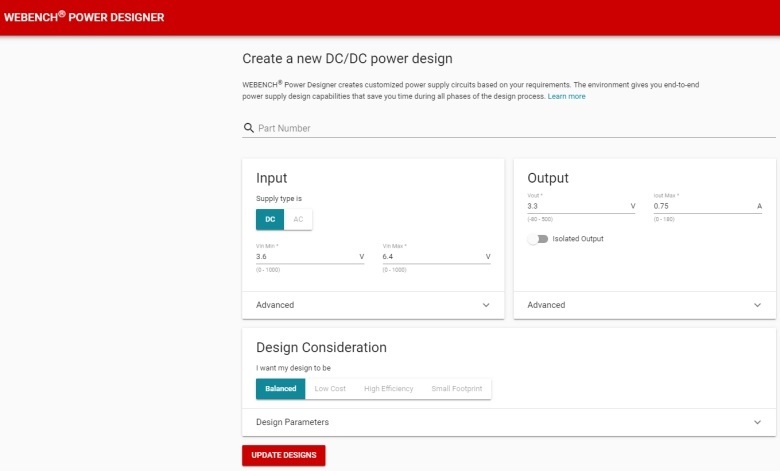Edit the Vout value field
Screen dimensions: 780x471
coord(575,206)
